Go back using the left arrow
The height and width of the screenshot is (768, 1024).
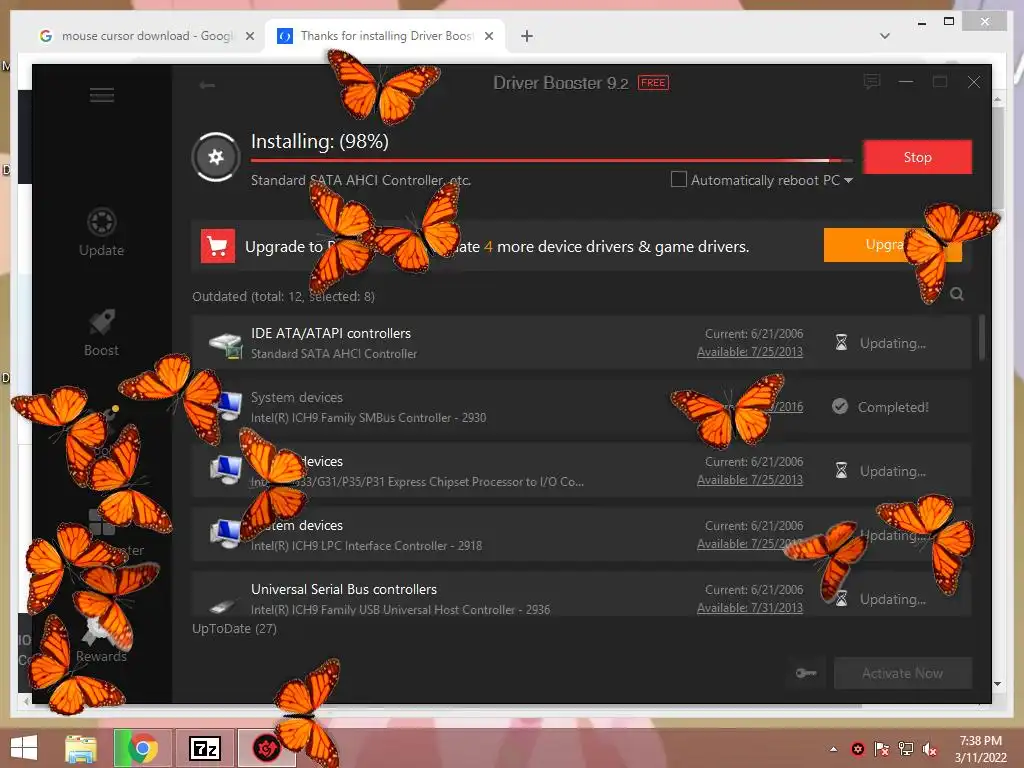coord(207,85)
